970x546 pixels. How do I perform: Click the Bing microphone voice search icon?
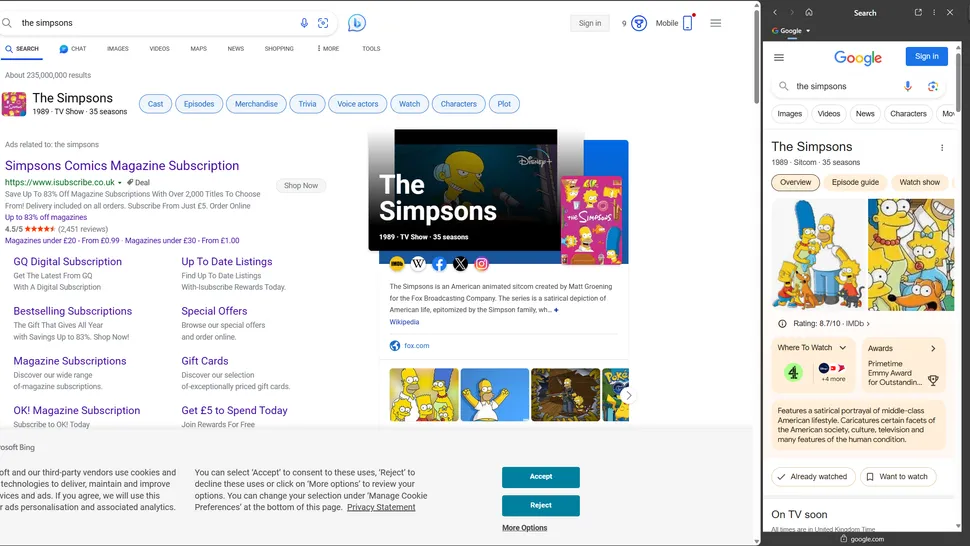click(304, 23)
